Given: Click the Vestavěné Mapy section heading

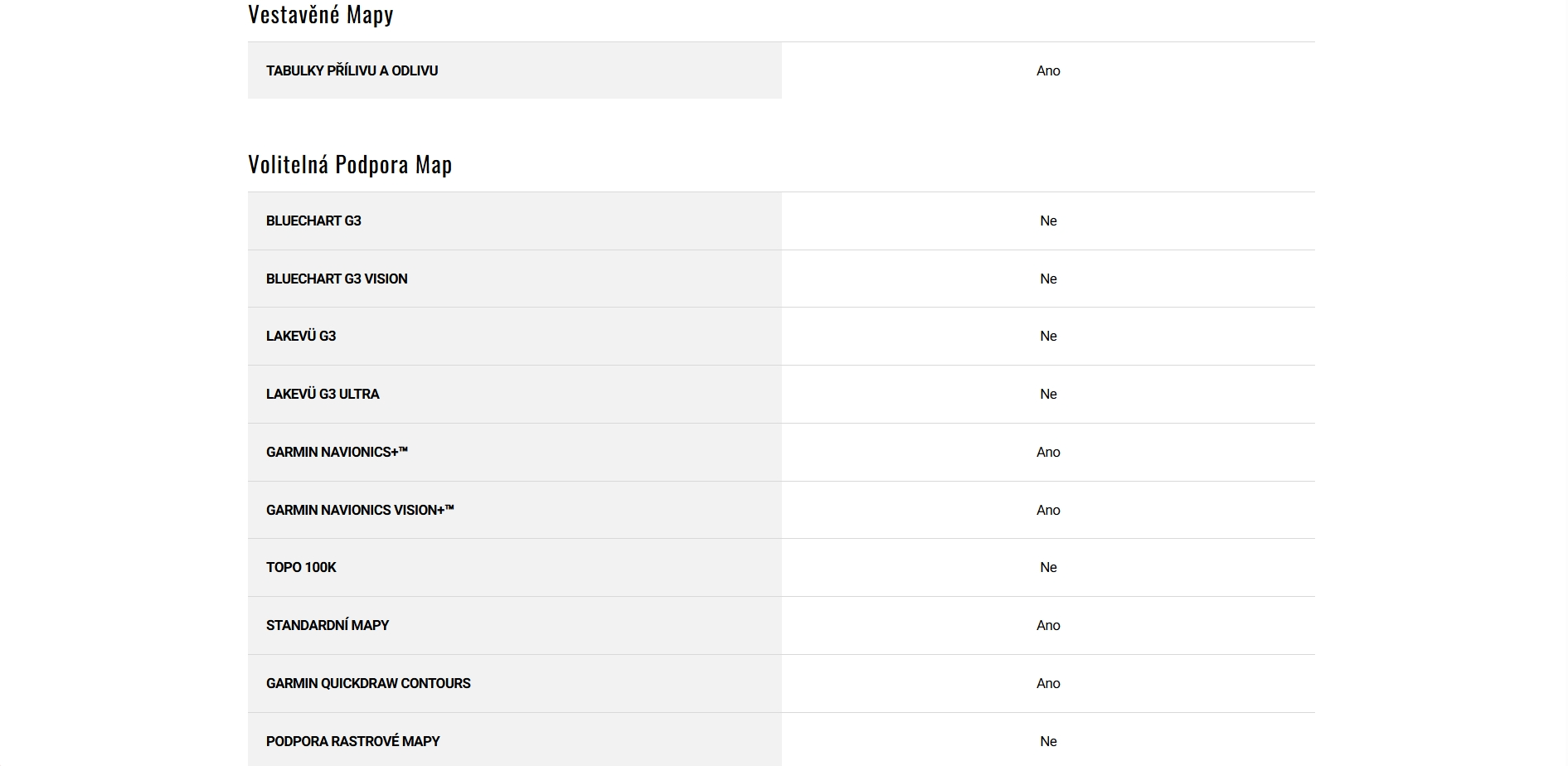Looking at the screenshot, I should pyautogui.click(x=320, y=15).
